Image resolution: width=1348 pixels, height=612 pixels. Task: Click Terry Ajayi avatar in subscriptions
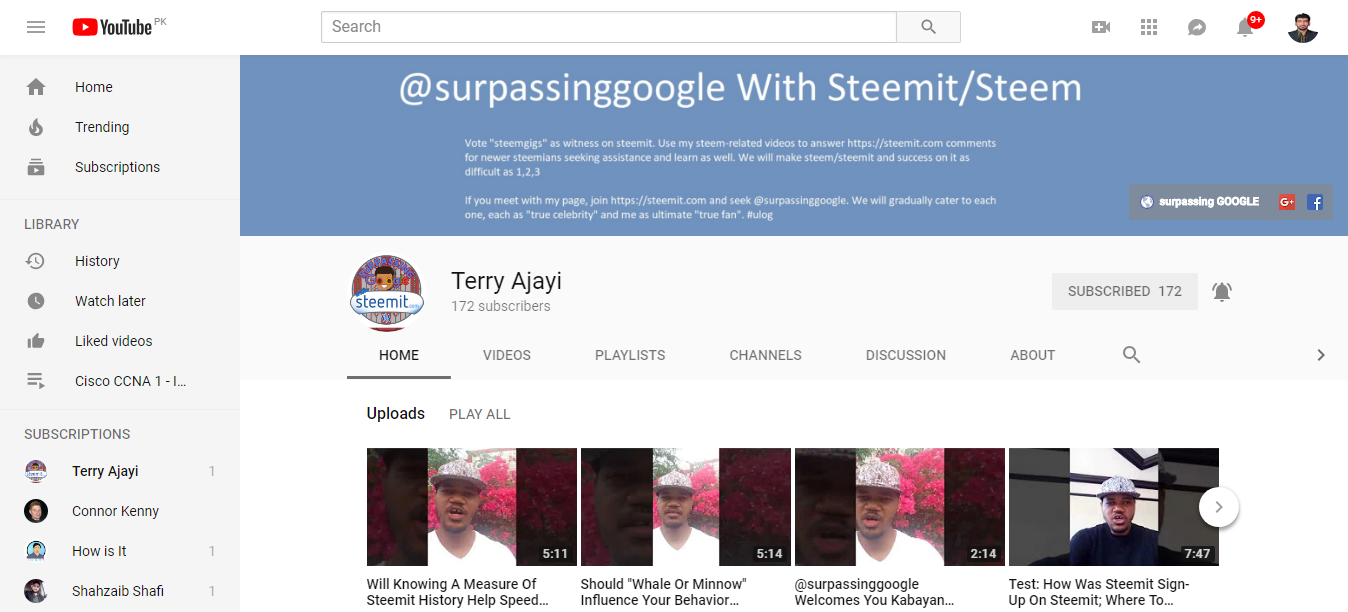click(x=36, y=471)
